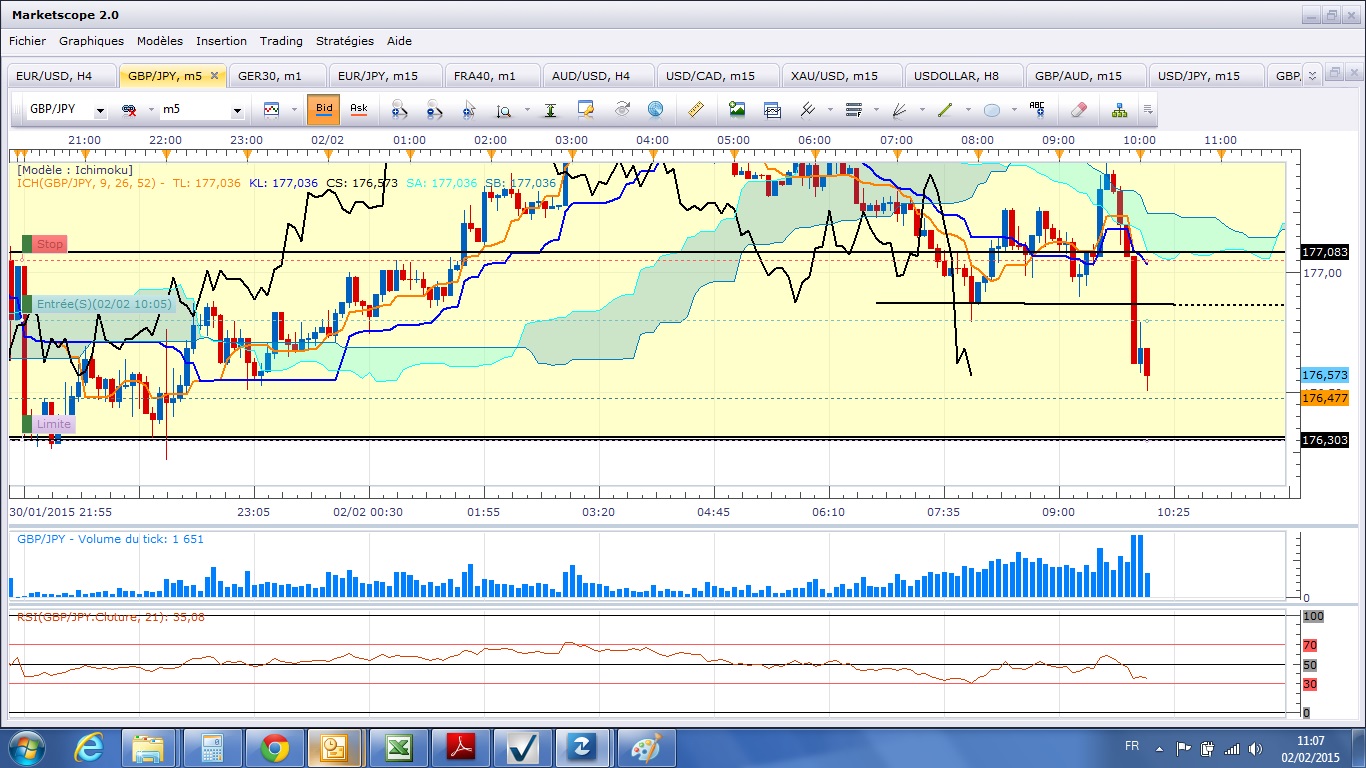The height and width of the screenshot is (768, 1366).
Task: Open the toolbar overflow options arrow
Action: [1148, 109]
